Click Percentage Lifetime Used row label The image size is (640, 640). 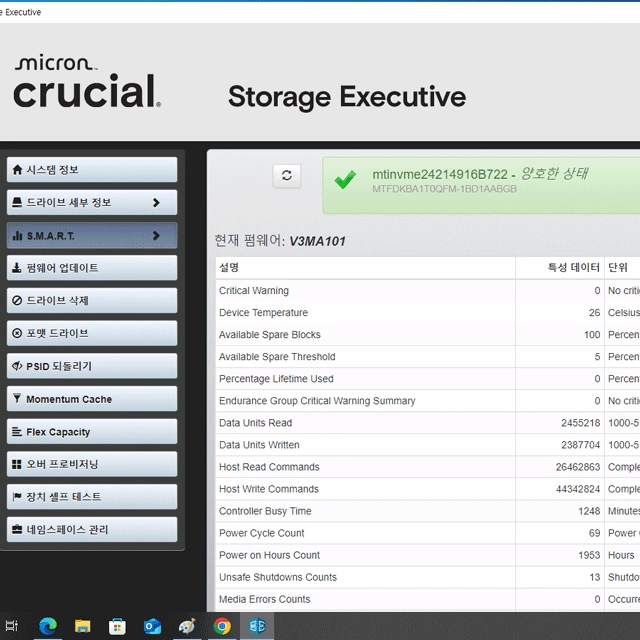click(x=276, y=379)
